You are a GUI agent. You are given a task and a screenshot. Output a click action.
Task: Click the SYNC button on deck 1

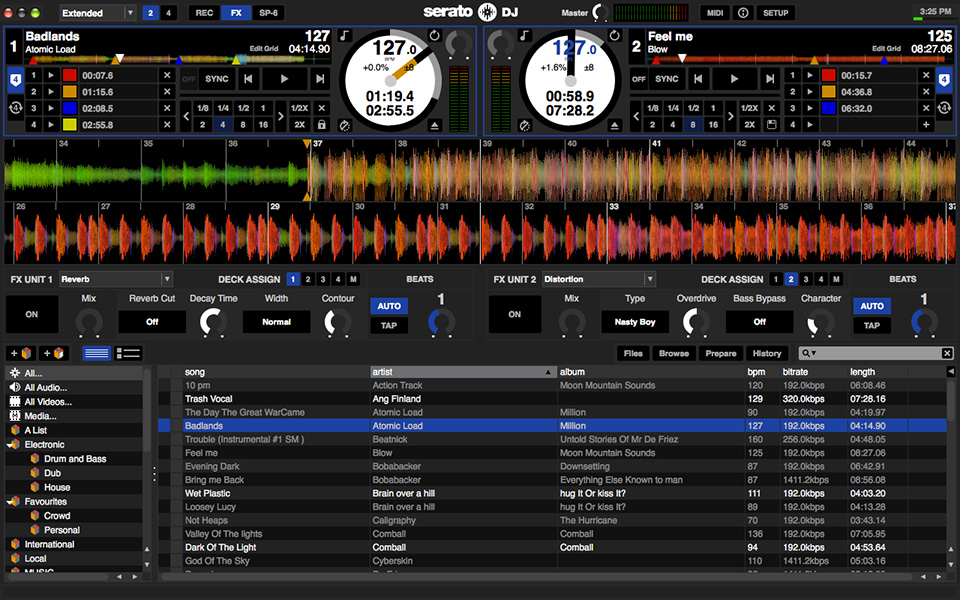pos(215,78)
